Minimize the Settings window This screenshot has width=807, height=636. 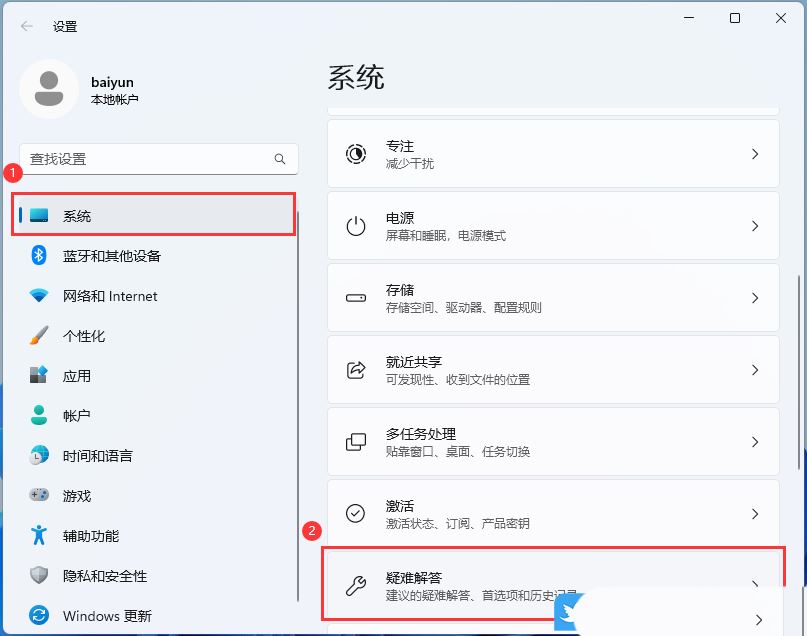tap(689, 18)
